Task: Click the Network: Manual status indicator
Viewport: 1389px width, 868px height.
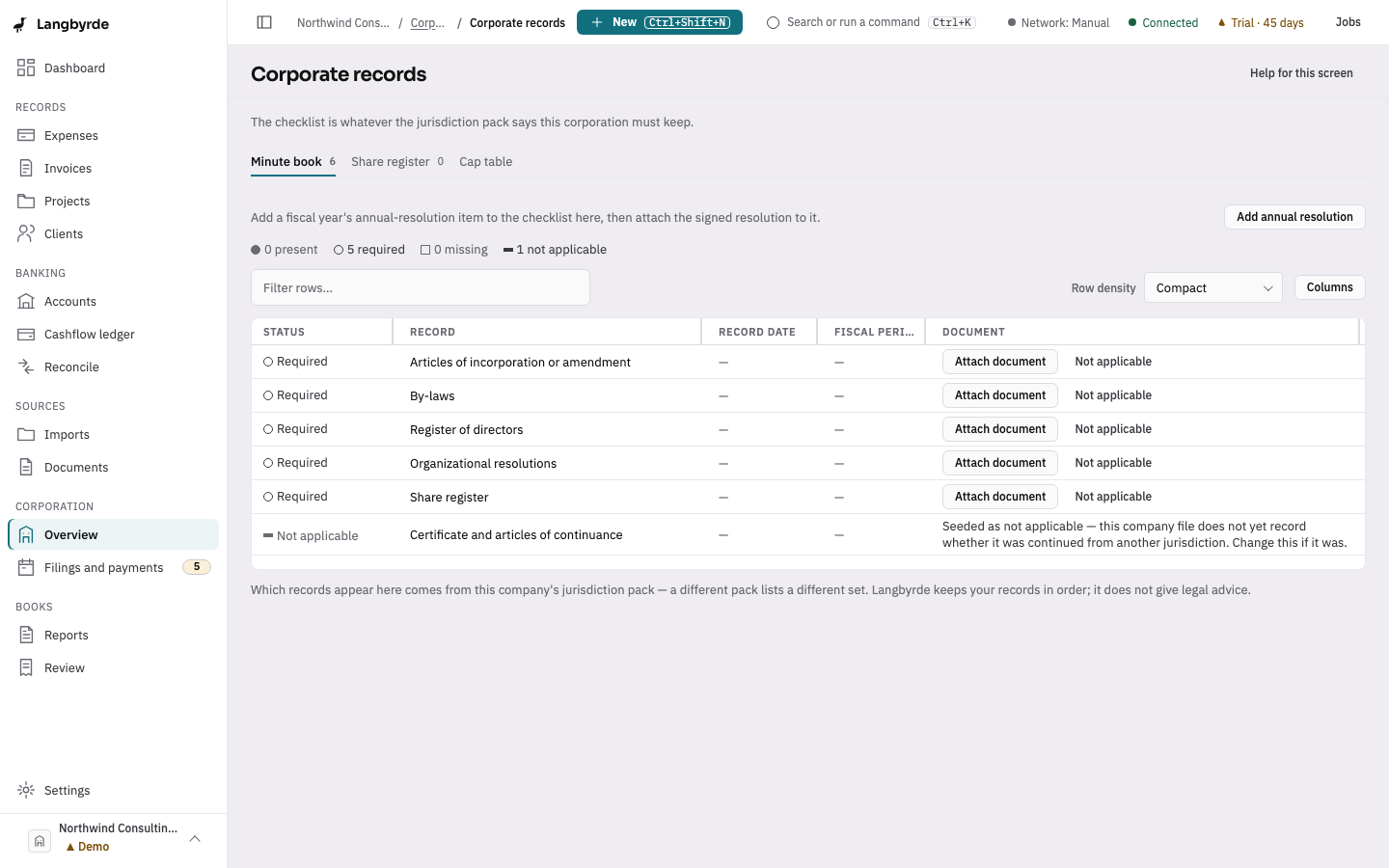Action: click(x=1058, y=23)
